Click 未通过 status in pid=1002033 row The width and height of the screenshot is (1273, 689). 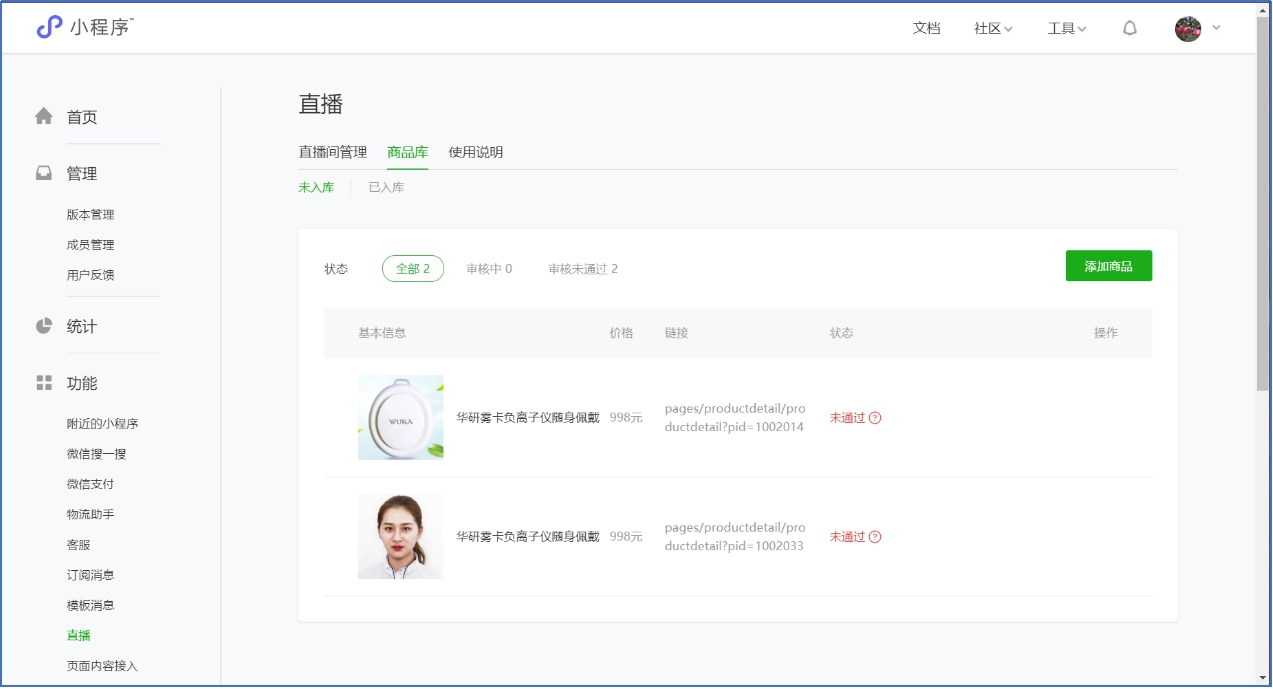click(x=847, y=537)
